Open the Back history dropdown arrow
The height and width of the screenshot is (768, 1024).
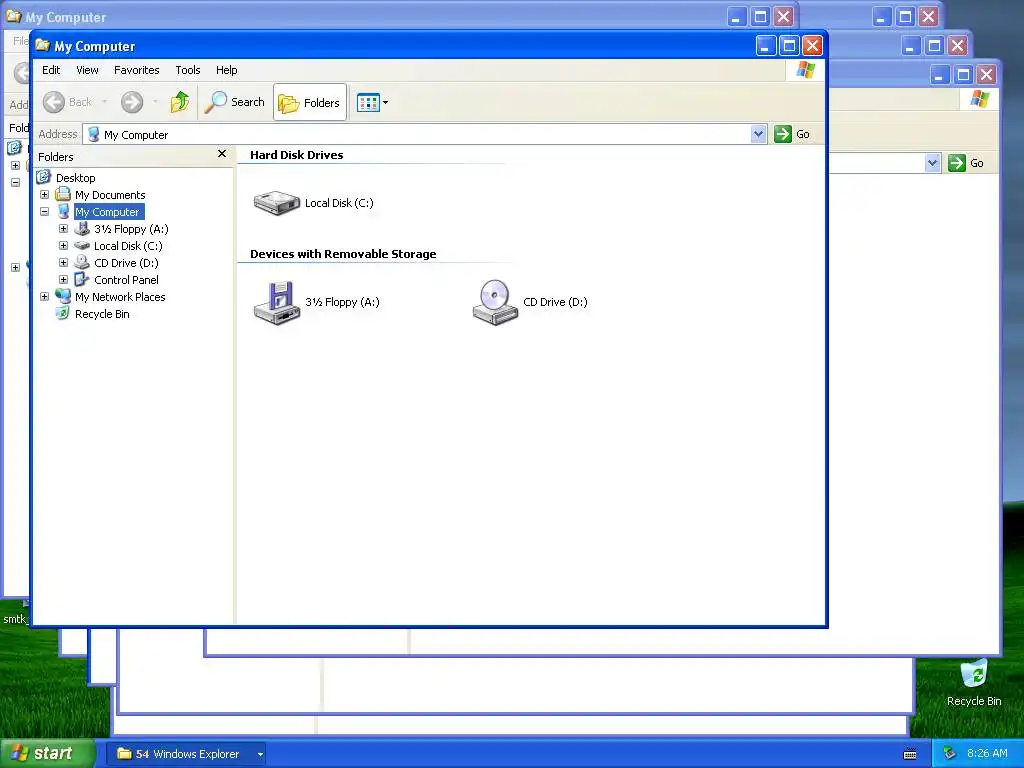click(104, 102)
